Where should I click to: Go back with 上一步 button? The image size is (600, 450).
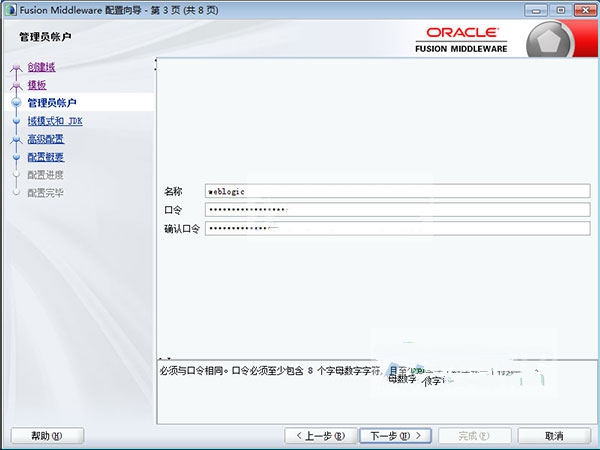(x=321, y=435)
